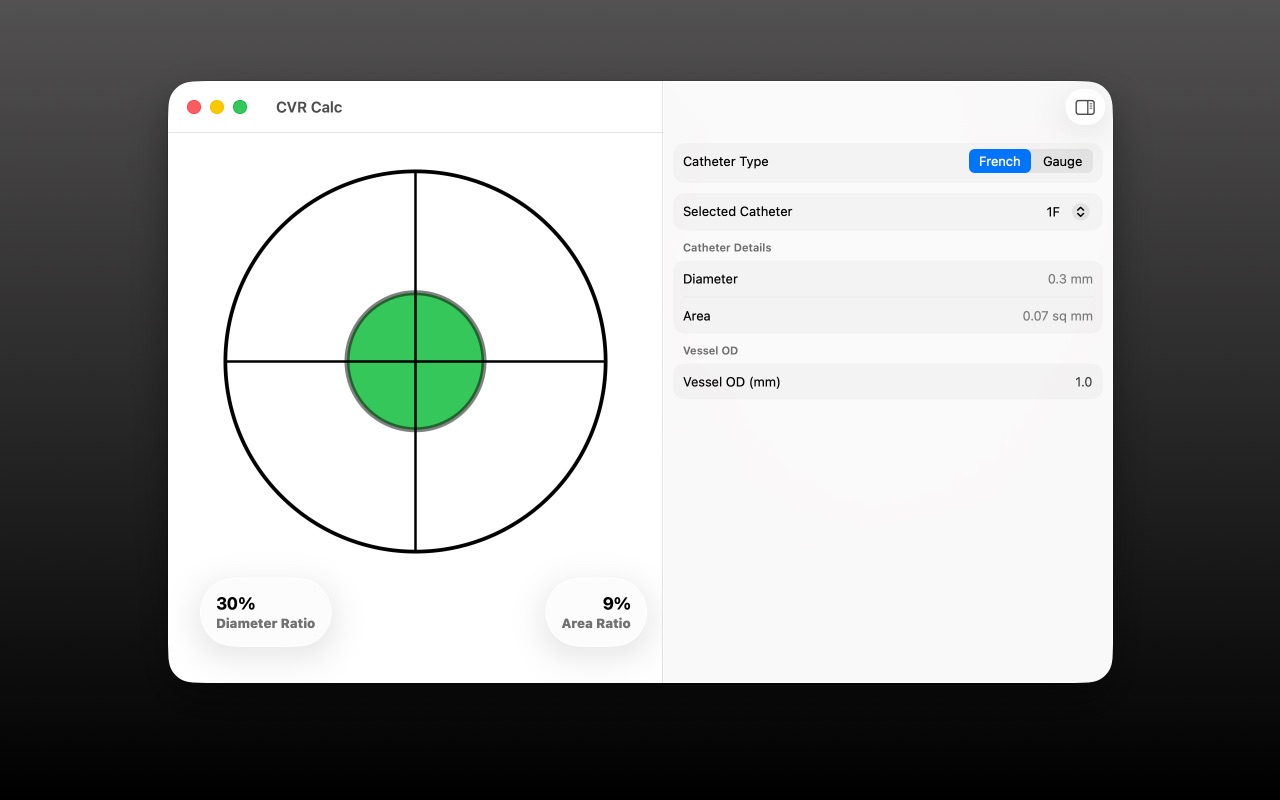
Task: Click the Catheter Type row label
Action: (x=726, y=161)
